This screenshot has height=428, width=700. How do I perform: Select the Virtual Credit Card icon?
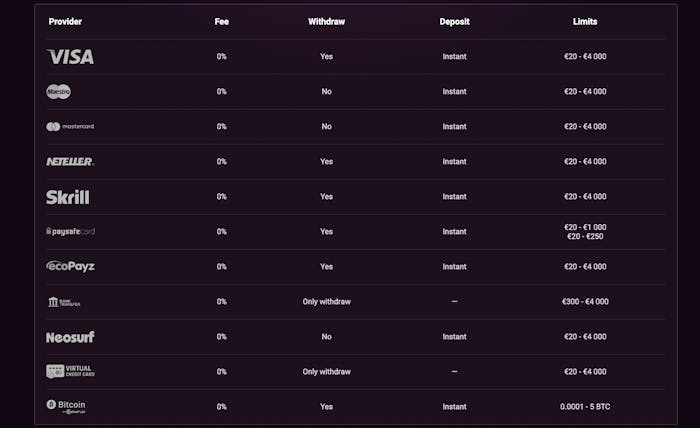point(70,371)
